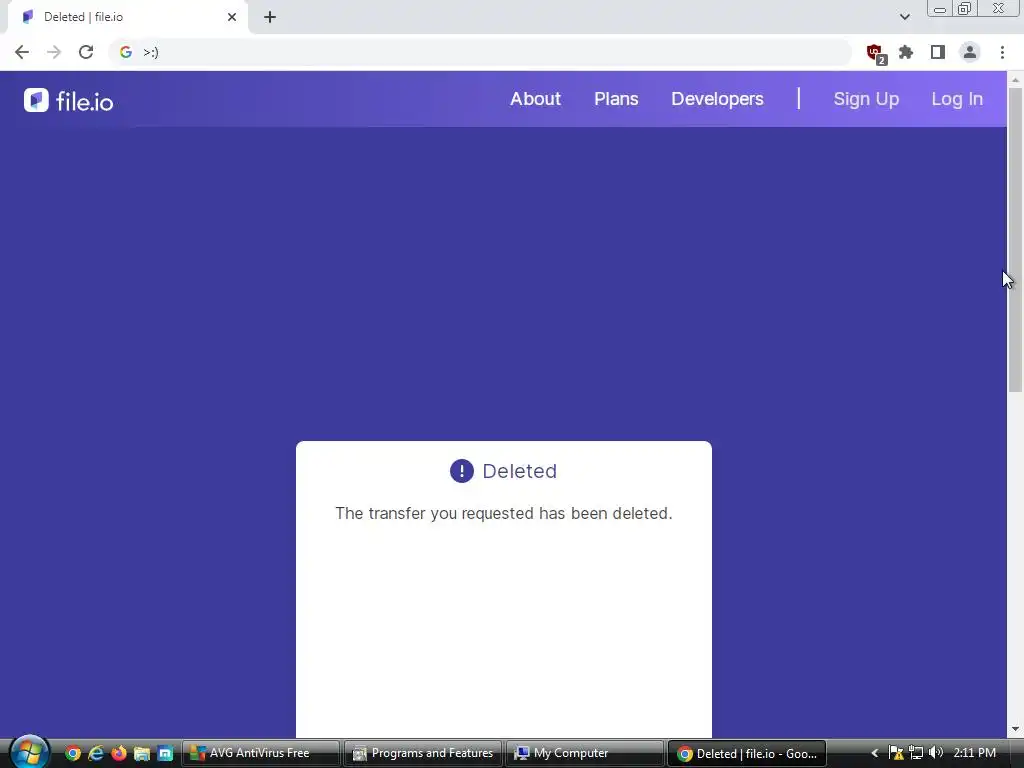Open the volume speaker tray icon
The height and width of the screenshot is (768, 1024).
[x=936, y=753]
